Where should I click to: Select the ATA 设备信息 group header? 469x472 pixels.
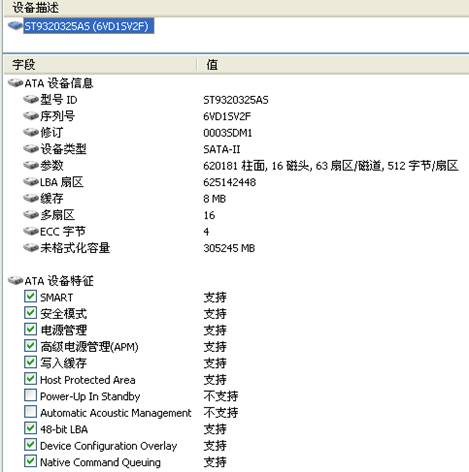[59, 83]
